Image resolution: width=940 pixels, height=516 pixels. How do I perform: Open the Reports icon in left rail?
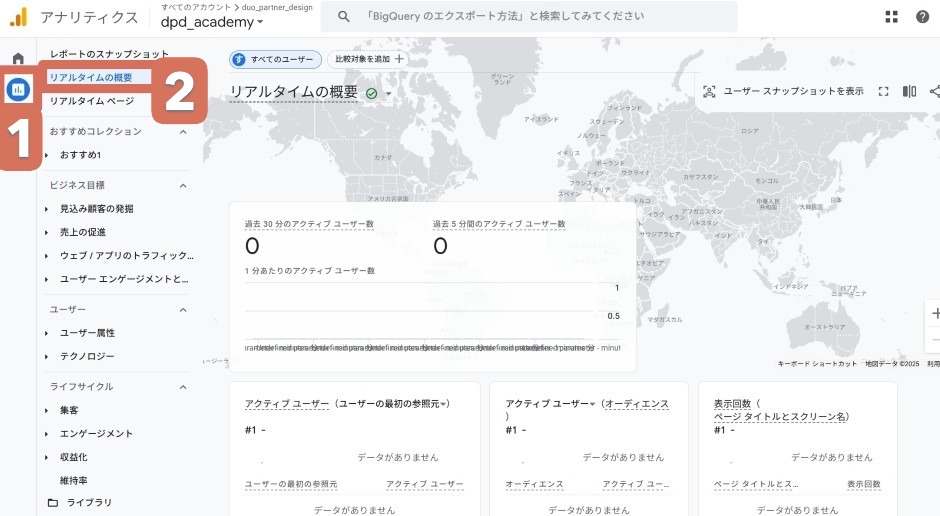click(x=18, y=90)
